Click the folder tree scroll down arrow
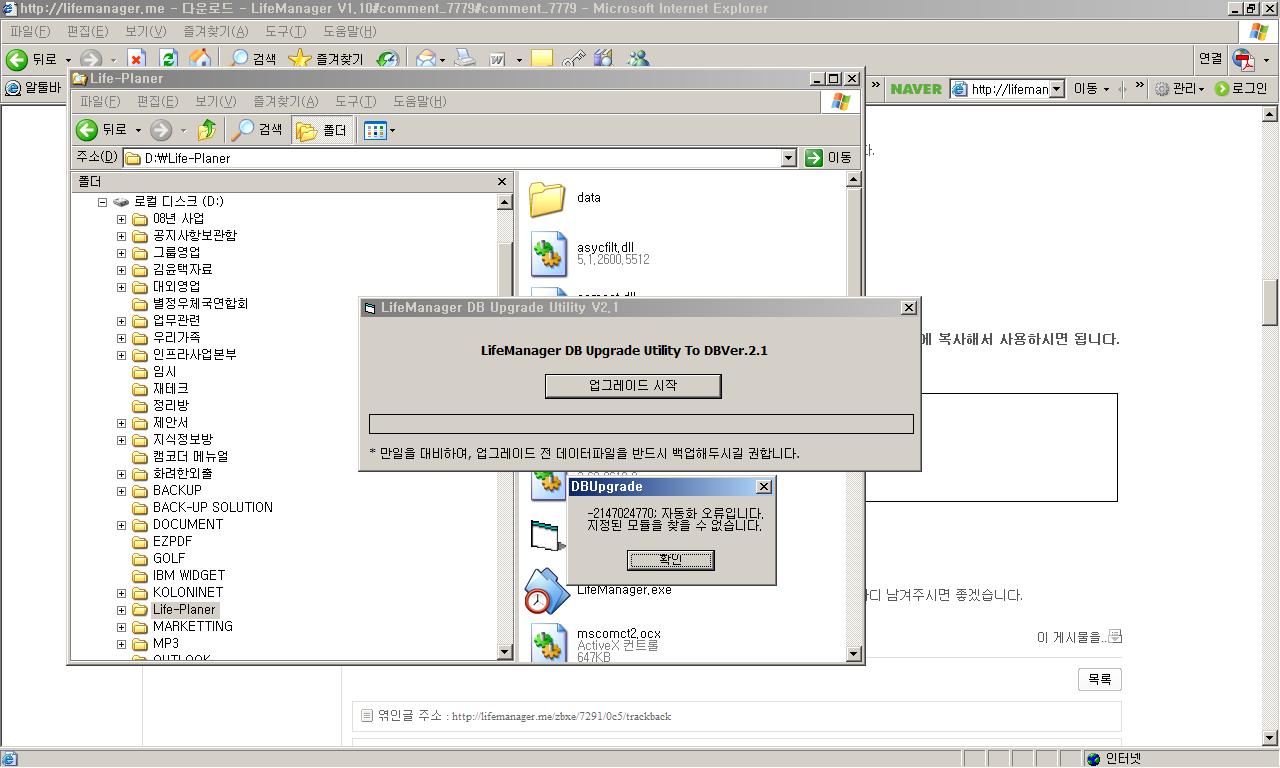 point(505,652)
